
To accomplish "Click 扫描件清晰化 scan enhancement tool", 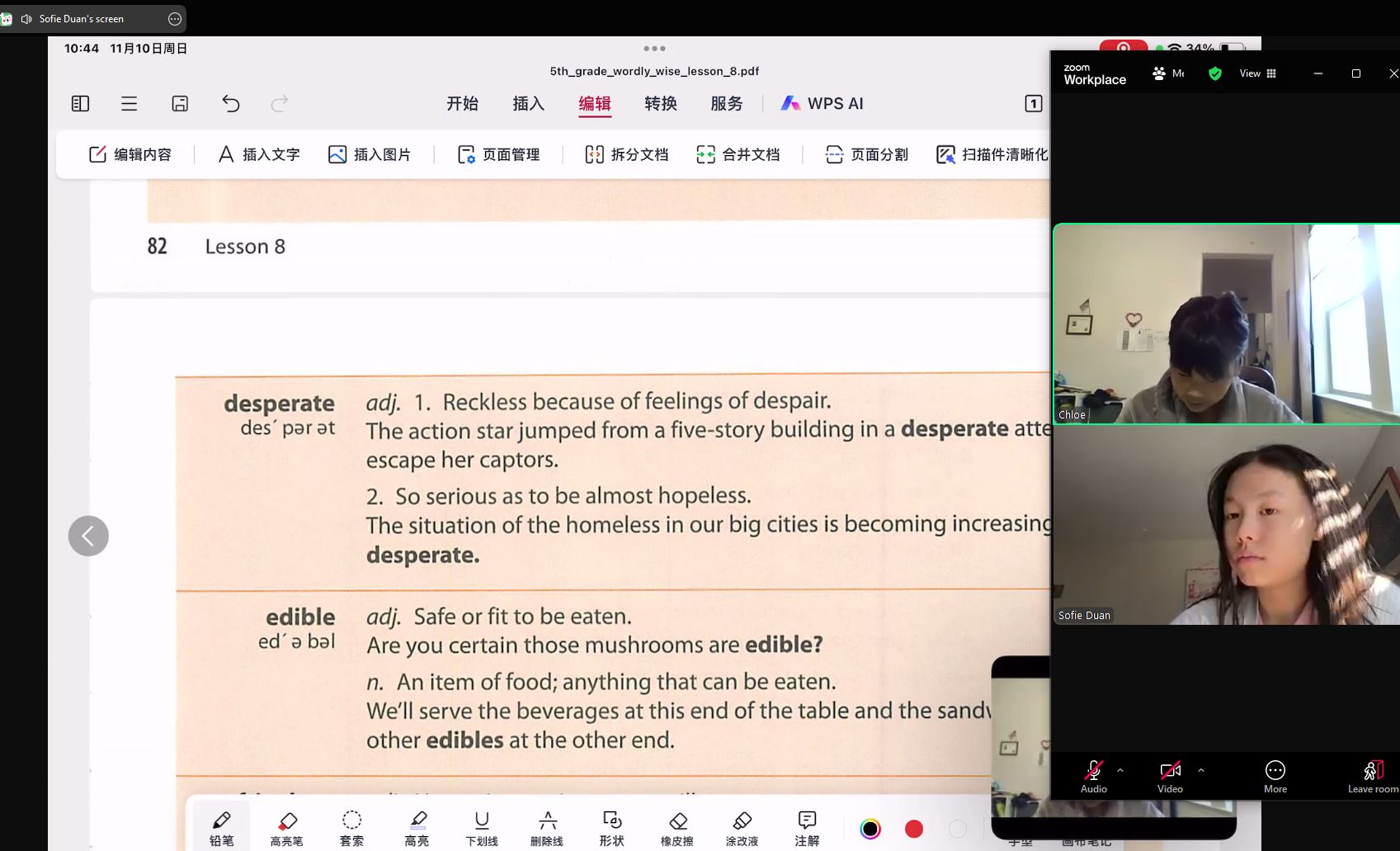I will click(x=992, y=154).
